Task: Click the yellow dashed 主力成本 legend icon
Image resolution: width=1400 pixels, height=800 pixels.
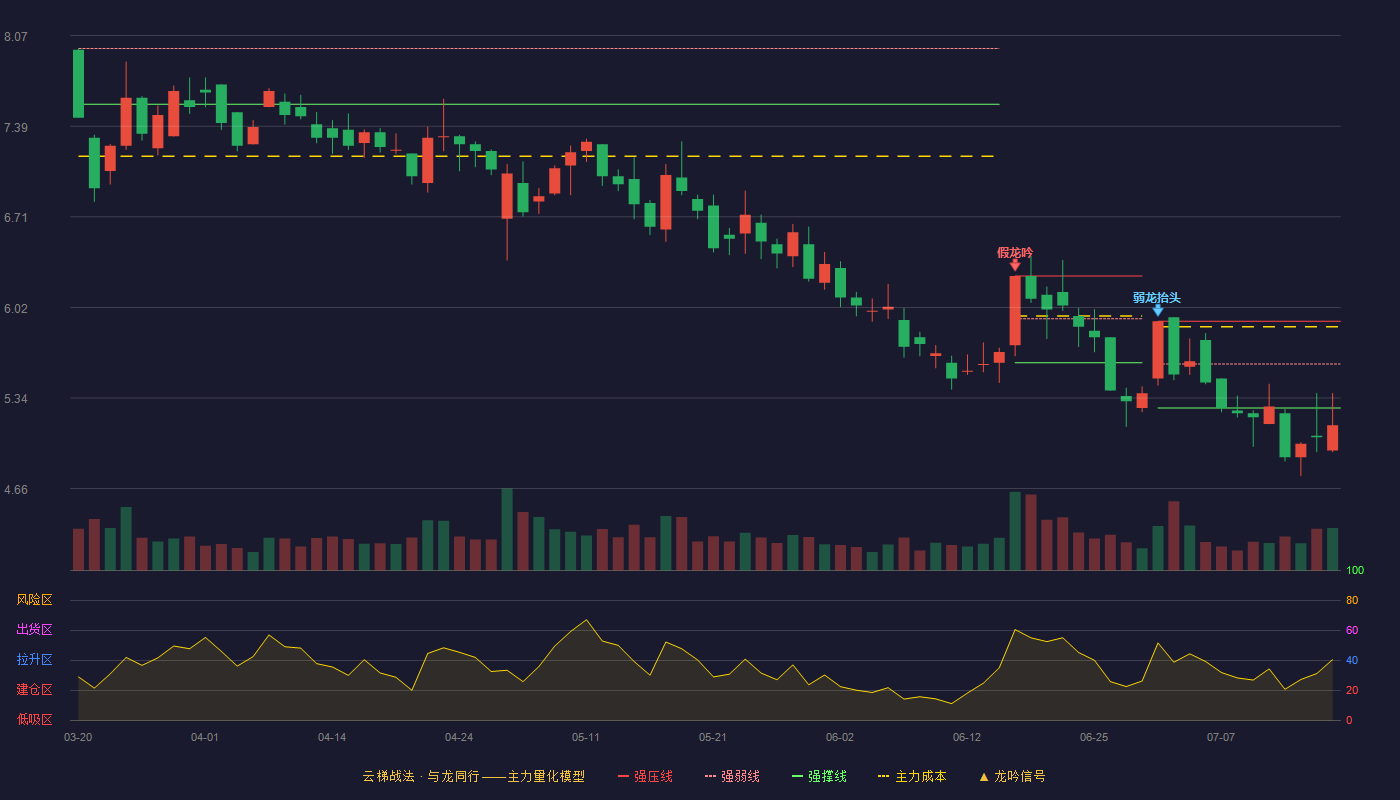Action: point(884,777)
